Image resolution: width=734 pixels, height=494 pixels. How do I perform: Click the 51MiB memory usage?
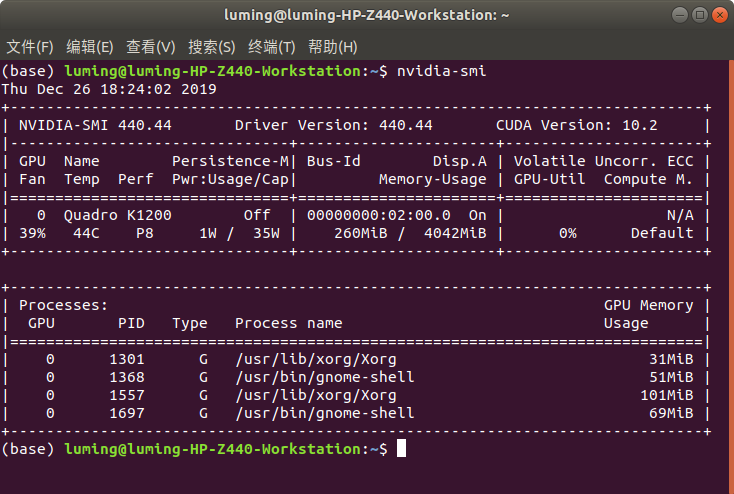pos(671,377)
